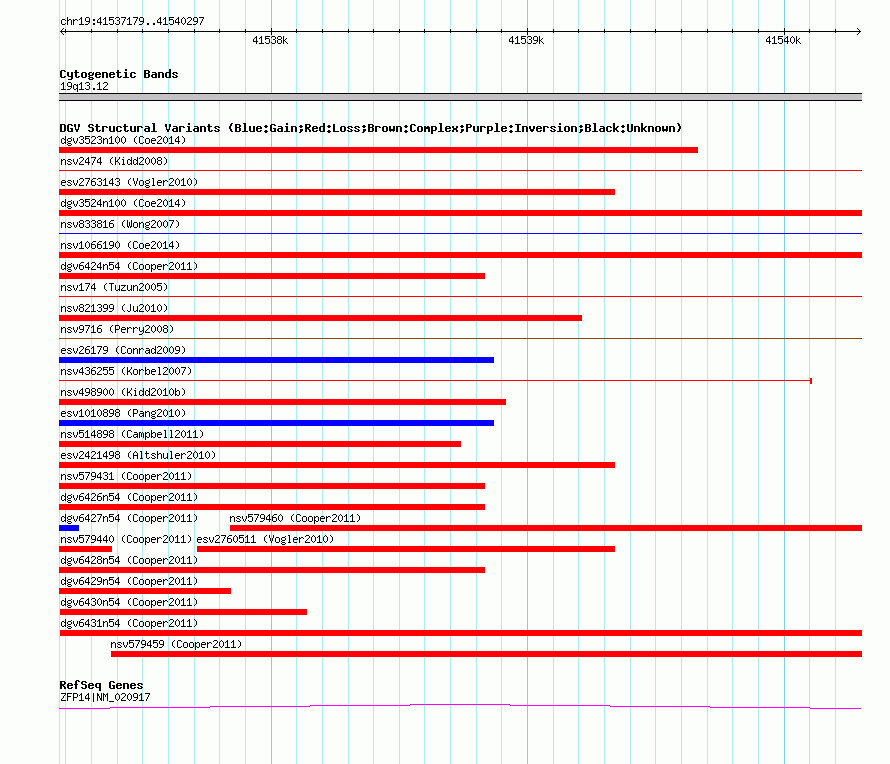Click the 19q13.12 band label
Screen dimensions: 890x764
pyautogui.click(x=84, y=86)
